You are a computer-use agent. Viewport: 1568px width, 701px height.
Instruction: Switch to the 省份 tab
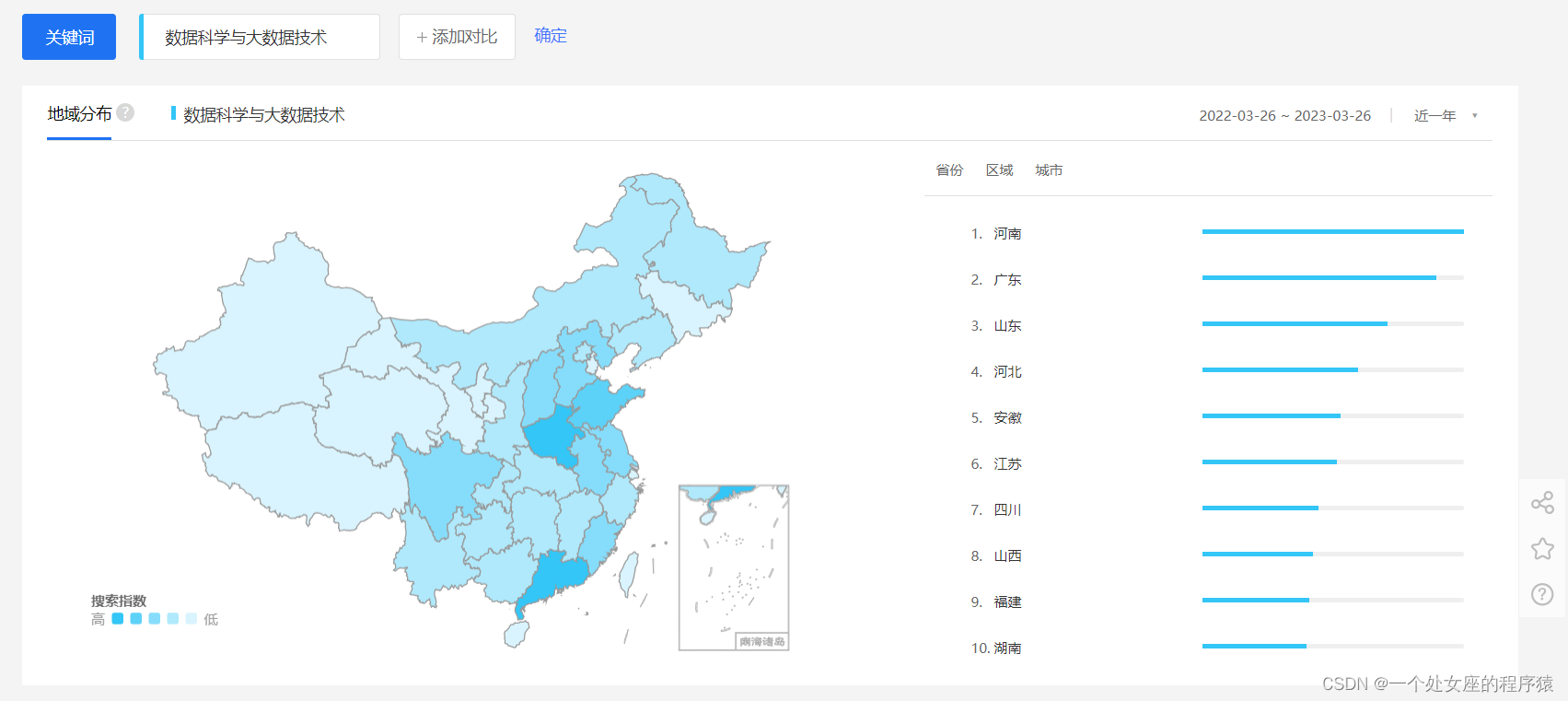click(949, 169)
